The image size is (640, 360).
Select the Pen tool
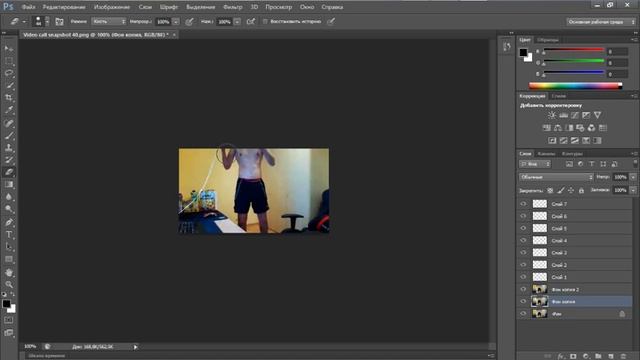point(9,222)
